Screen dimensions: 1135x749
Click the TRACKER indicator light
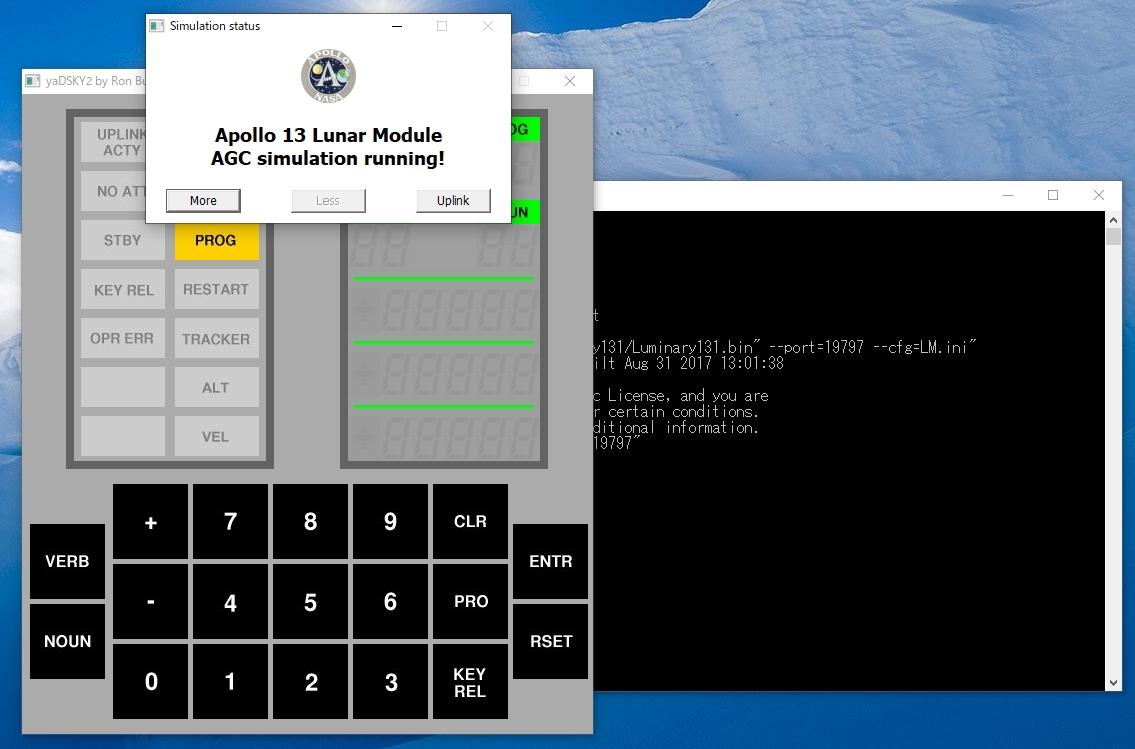(216, 338)
